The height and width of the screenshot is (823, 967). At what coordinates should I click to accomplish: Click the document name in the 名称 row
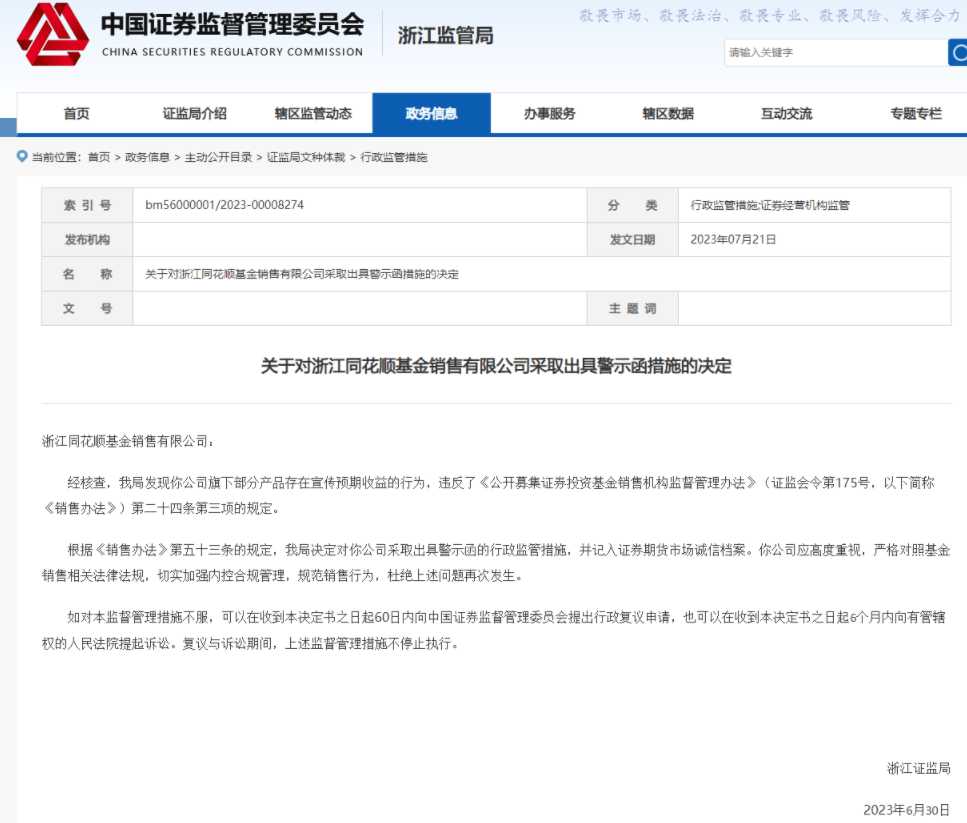tap(302, 274)
